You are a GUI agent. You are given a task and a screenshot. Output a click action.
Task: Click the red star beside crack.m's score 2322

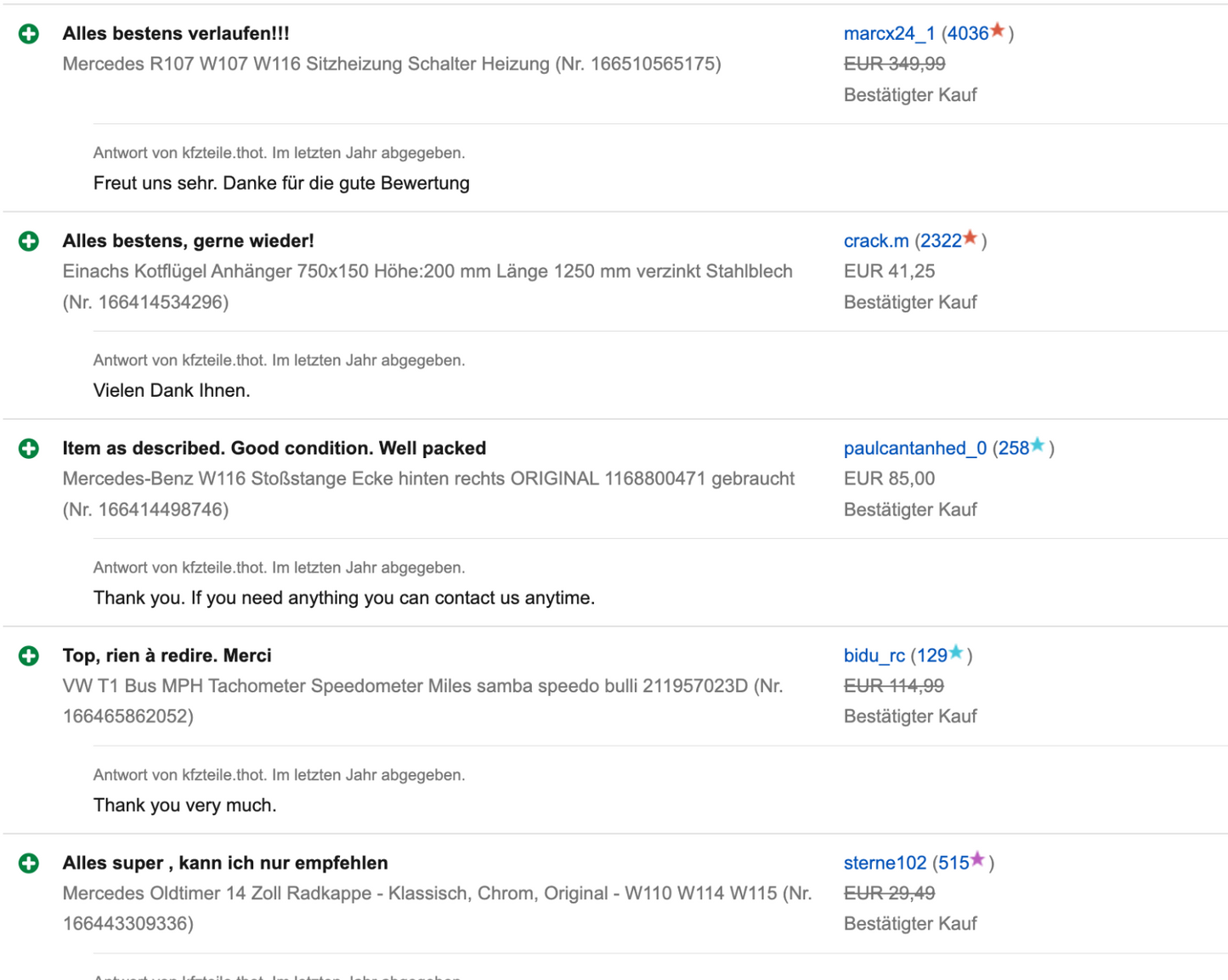(x=971, y=239)
